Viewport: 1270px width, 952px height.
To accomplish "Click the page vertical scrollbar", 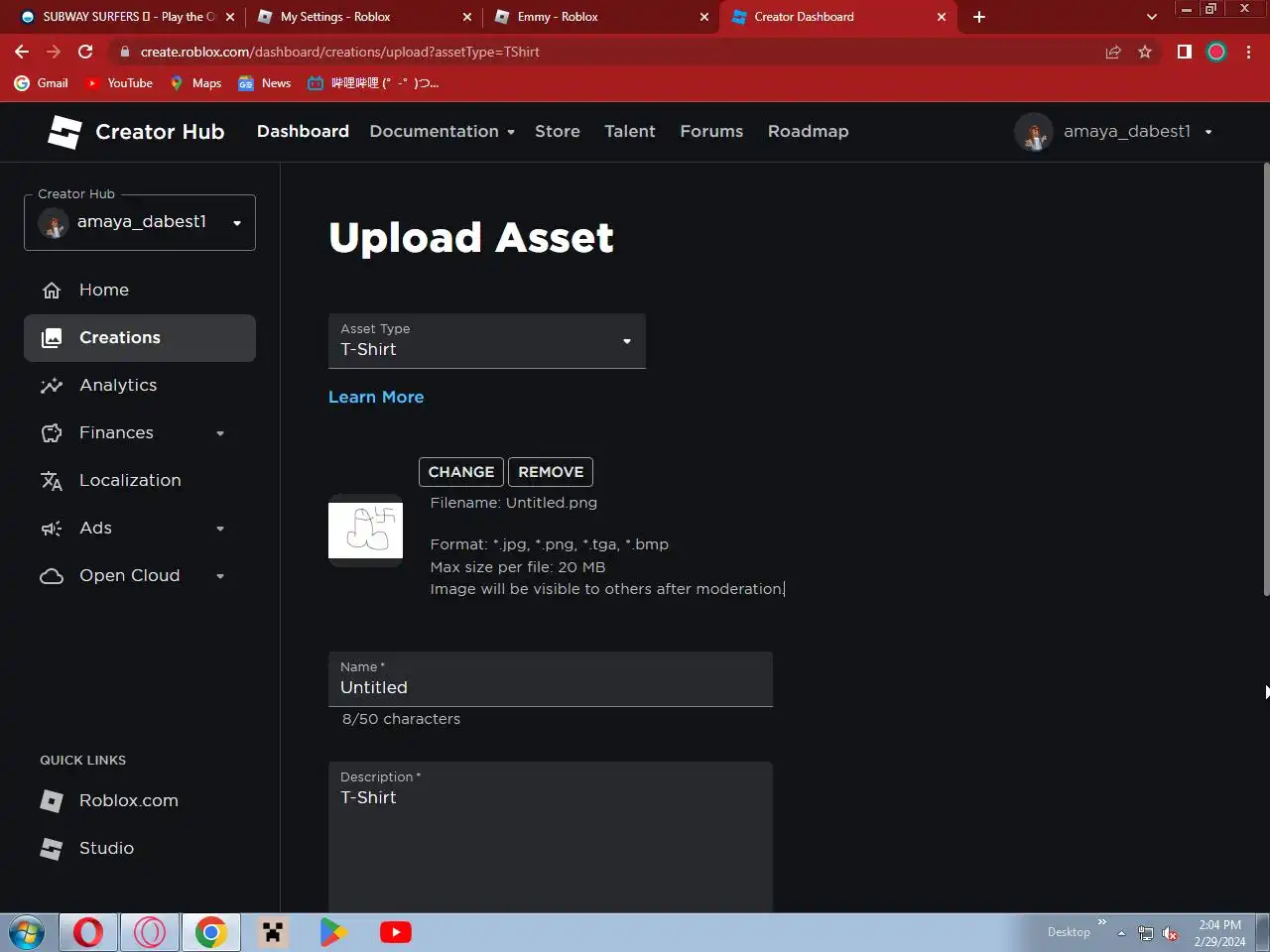I will point(1266,379).
